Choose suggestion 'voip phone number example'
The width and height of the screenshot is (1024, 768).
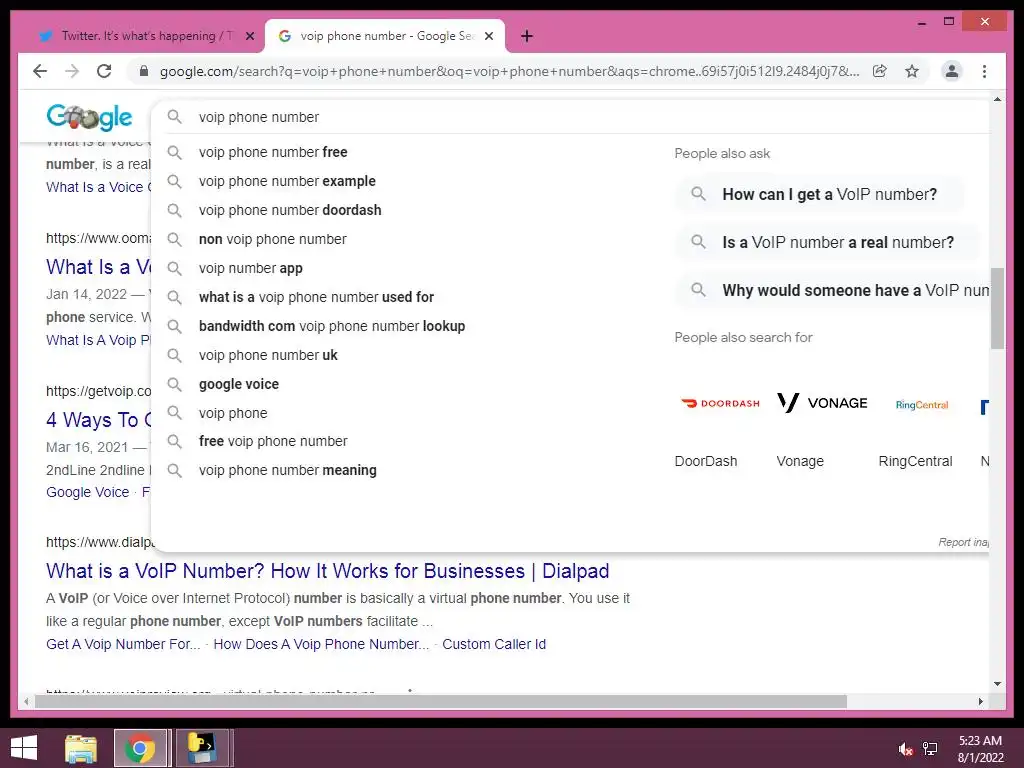pos(287,181)
